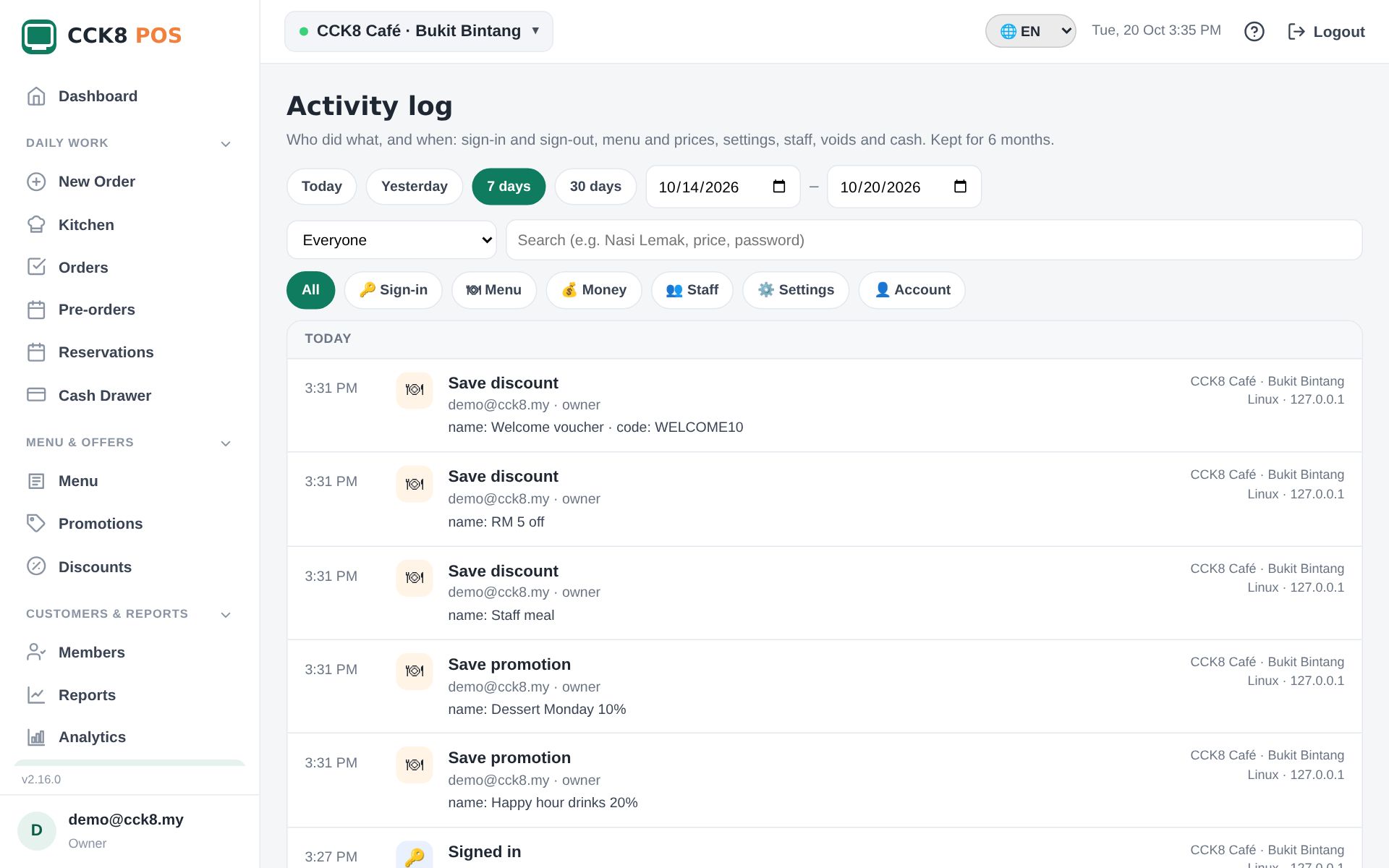The image size is (1389, 868).
Task: Click the Promotions tag icon
Action: 36,524
